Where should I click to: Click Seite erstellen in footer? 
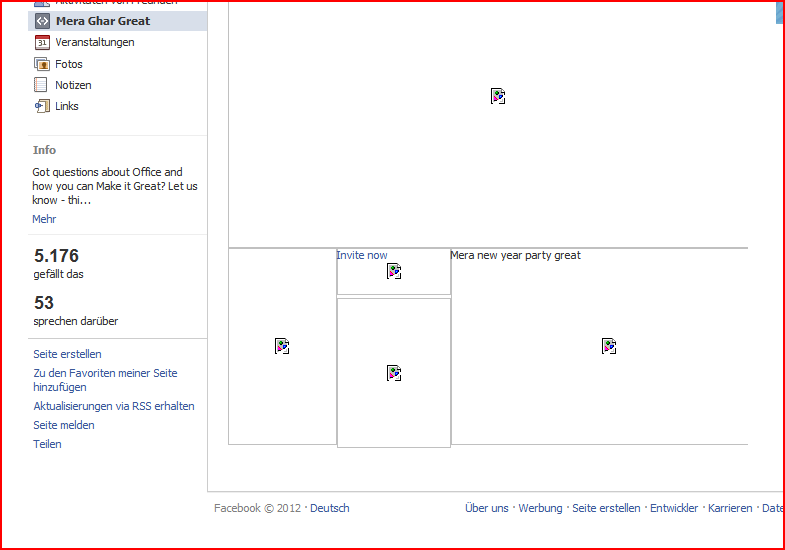point(606,508)
